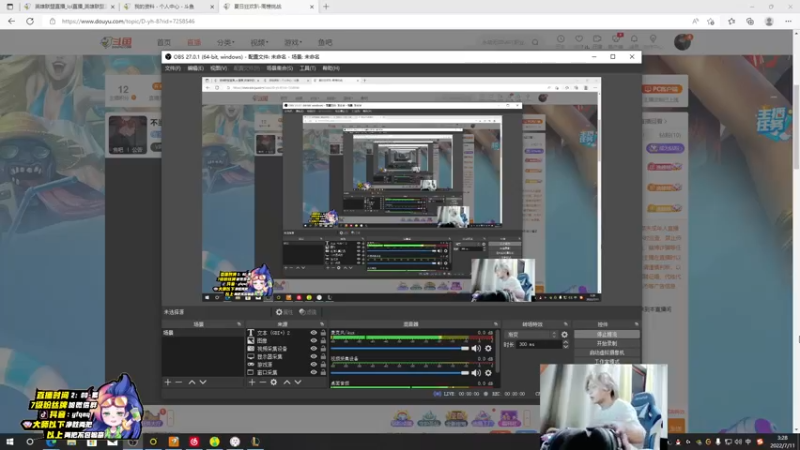800x450 pixels.
Task: Toggle lock on 视频采集设备 source
Action: point(323,348)
